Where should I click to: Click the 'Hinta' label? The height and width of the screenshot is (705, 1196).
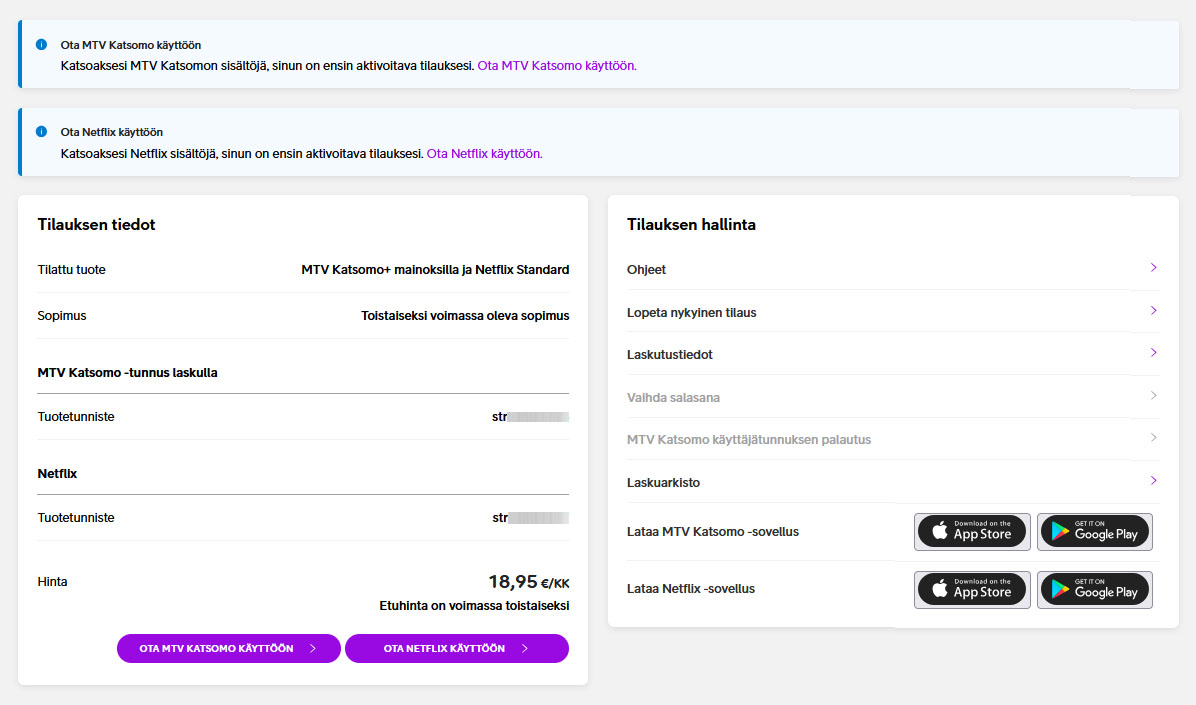point(52,581)
